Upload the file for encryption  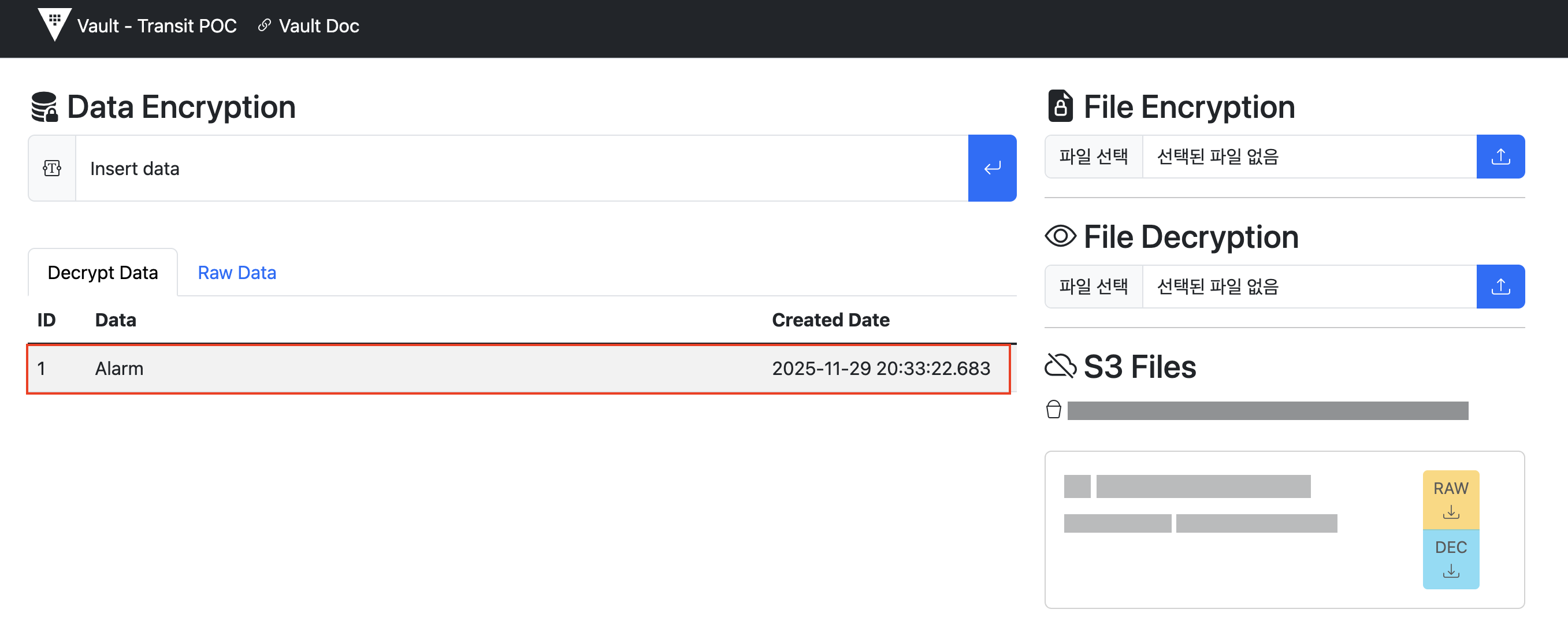pos(1500,157)
